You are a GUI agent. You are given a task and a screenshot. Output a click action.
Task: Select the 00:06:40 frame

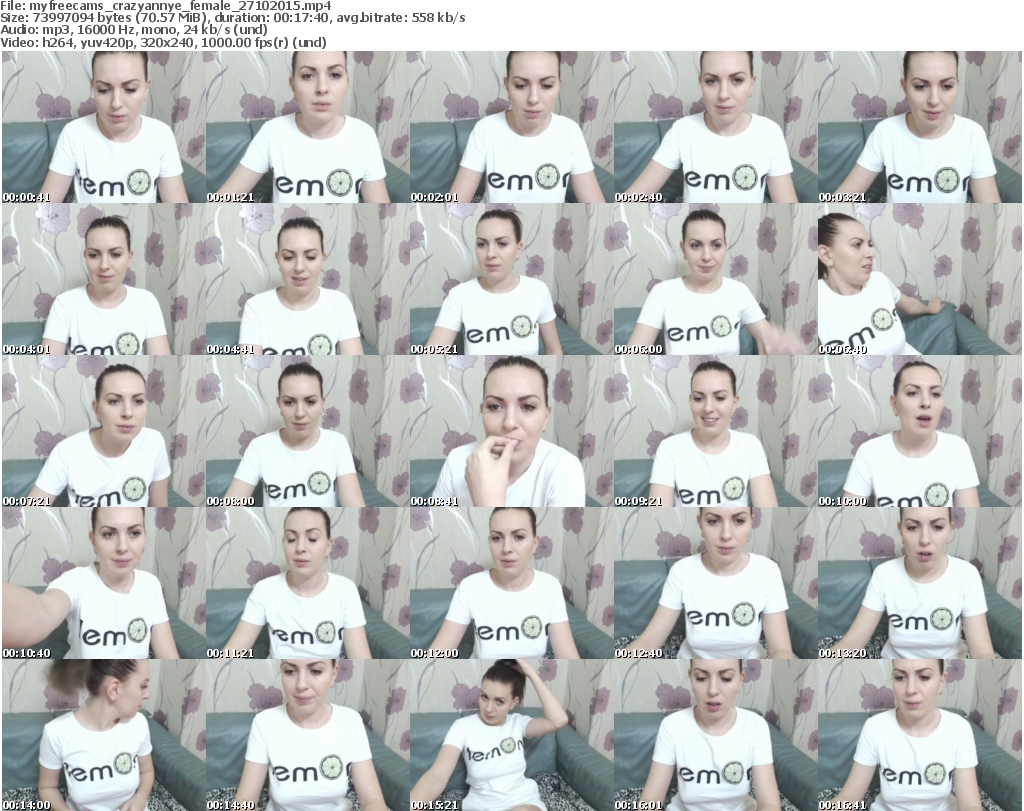pos(920,279)
